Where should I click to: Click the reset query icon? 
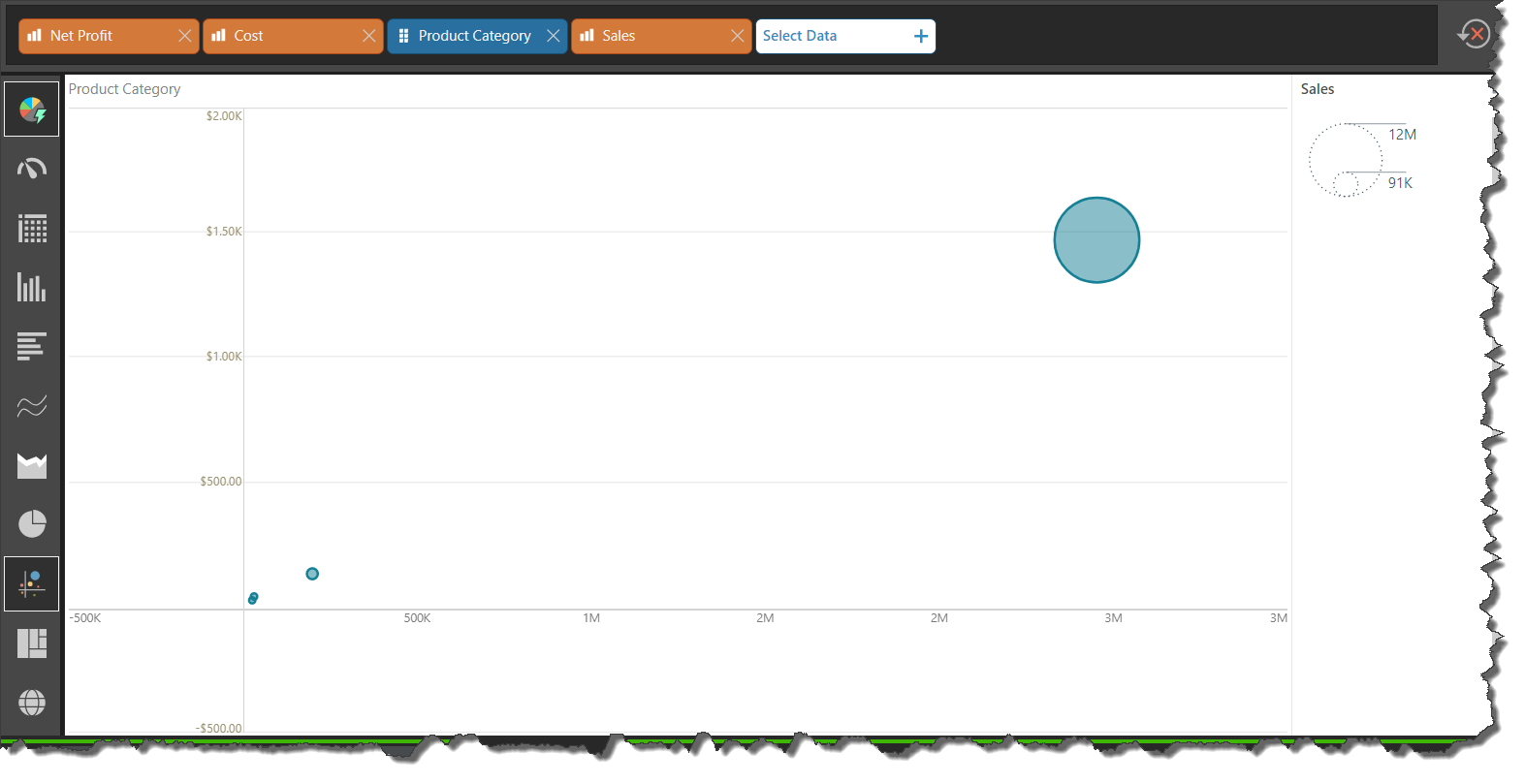pos(1474,35)
